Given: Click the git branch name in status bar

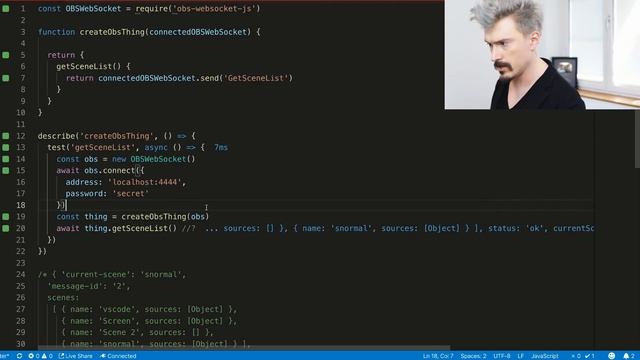Looking at the screenshot, I should (5, 356).
